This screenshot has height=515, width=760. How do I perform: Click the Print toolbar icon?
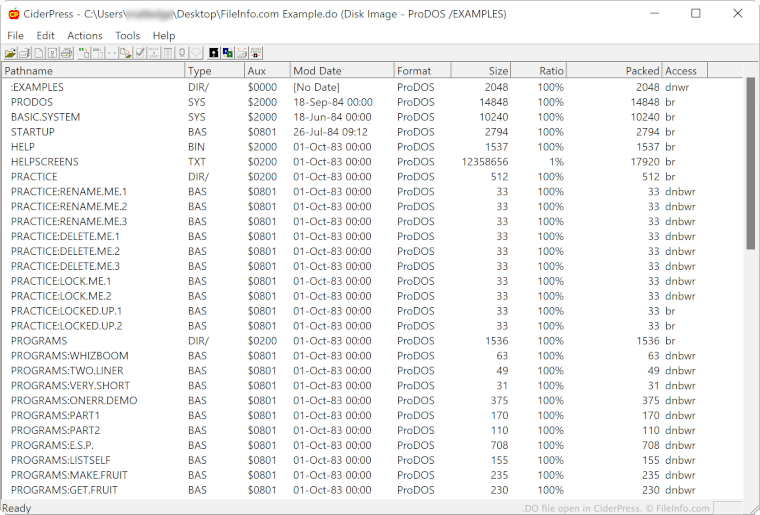[x=66, y=53]
